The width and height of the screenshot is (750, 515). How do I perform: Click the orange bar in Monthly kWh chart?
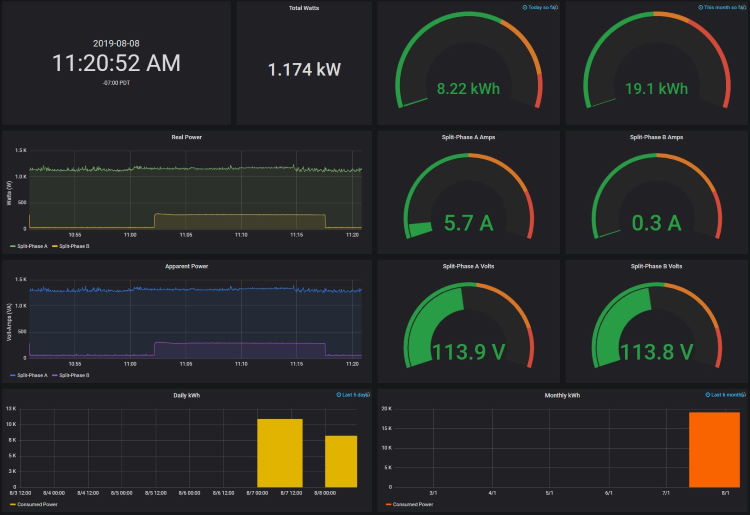point(714,449)
